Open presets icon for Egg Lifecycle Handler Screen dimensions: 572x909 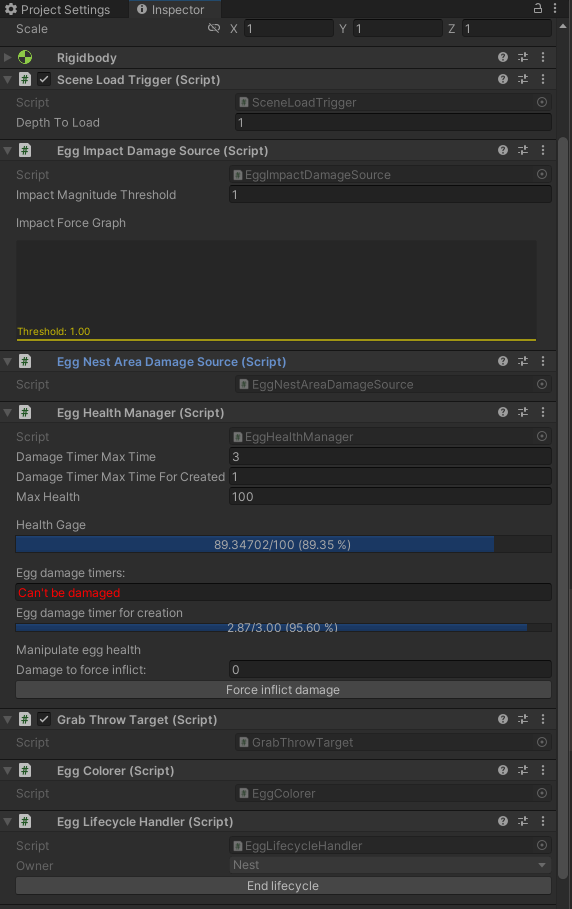[x=523, y=821]
